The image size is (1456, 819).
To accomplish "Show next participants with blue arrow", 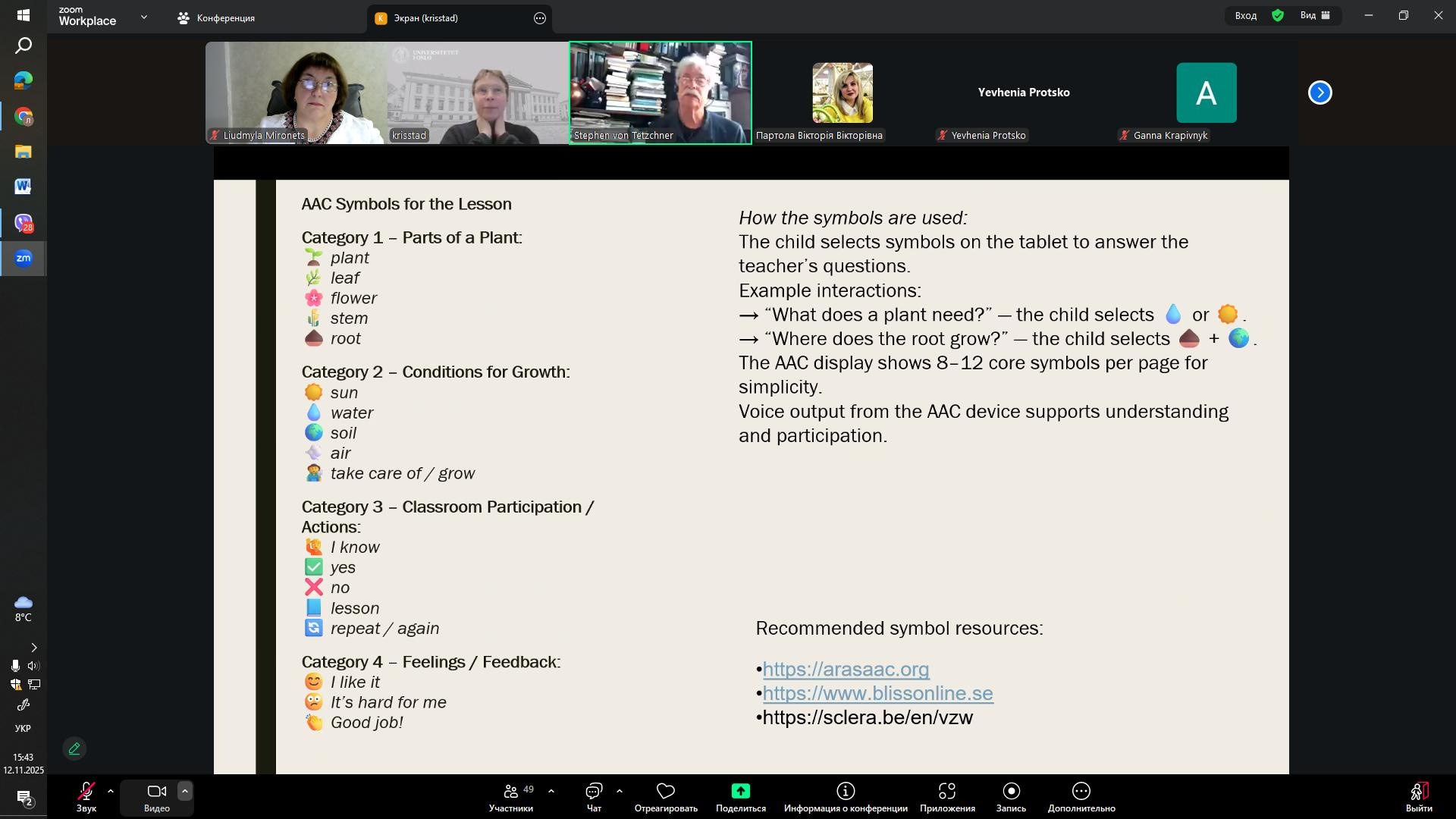I will click(x=1319, y=93).
